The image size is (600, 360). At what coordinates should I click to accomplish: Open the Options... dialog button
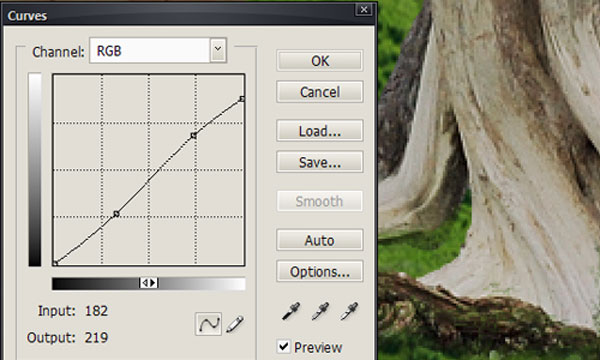[320, 272]
